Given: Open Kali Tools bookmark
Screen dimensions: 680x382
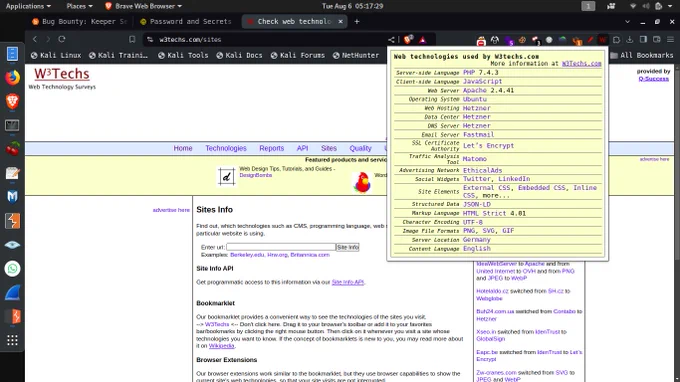Looking at the screenshot, I should [183, 56].
